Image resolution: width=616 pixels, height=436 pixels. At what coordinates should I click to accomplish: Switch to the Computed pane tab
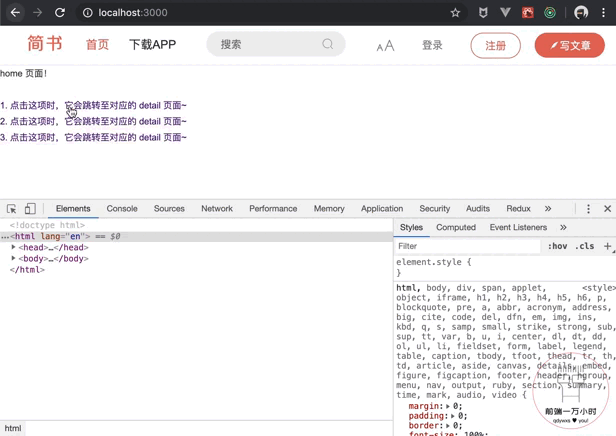(456, 227)
